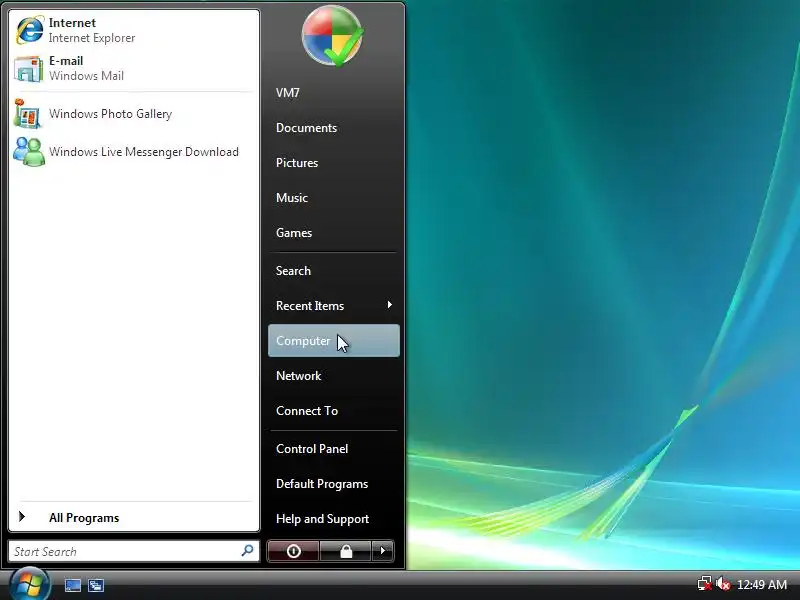The width and height of the screenshot is (800, 600).
Task: Click the power sleep button
Action: (293, 551)
